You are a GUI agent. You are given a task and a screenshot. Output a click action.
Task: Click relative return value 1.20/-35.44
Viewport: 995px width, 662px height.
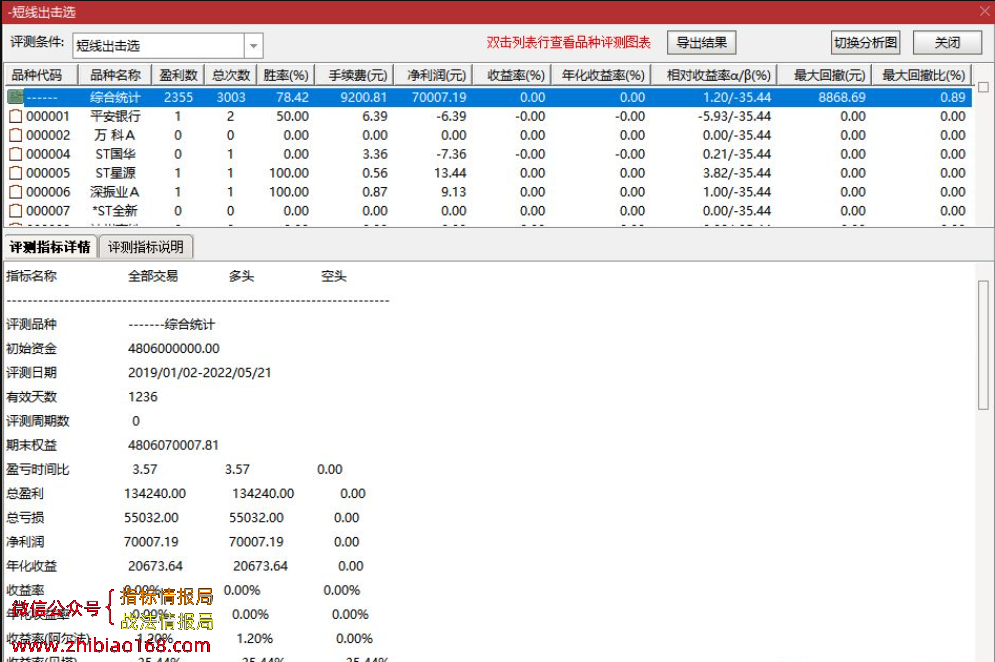[x=737, y=97]
